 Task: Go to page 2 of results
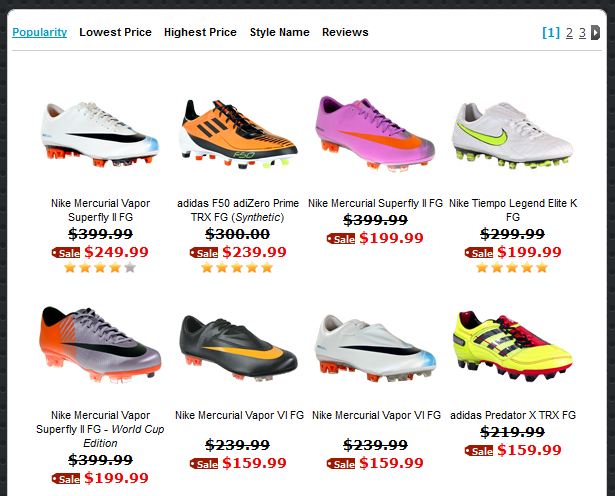click(570, 33)
